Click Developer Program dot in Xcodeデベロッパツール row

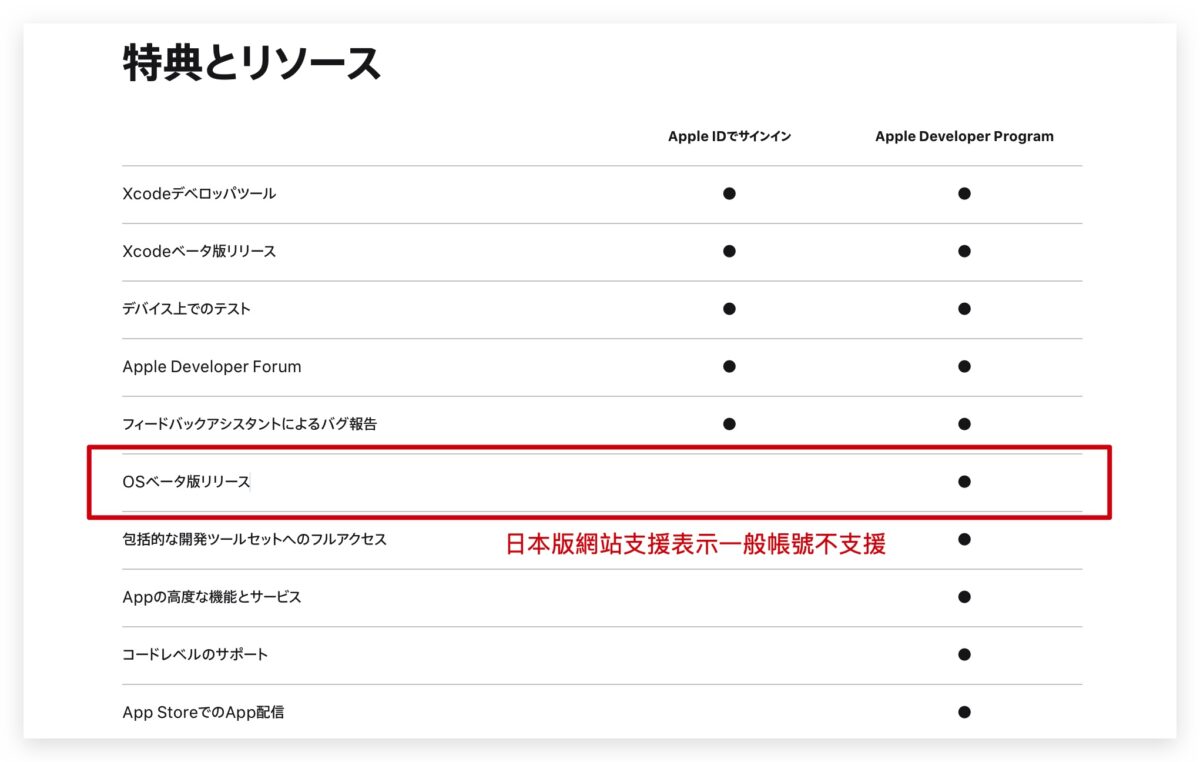[964, 193]
